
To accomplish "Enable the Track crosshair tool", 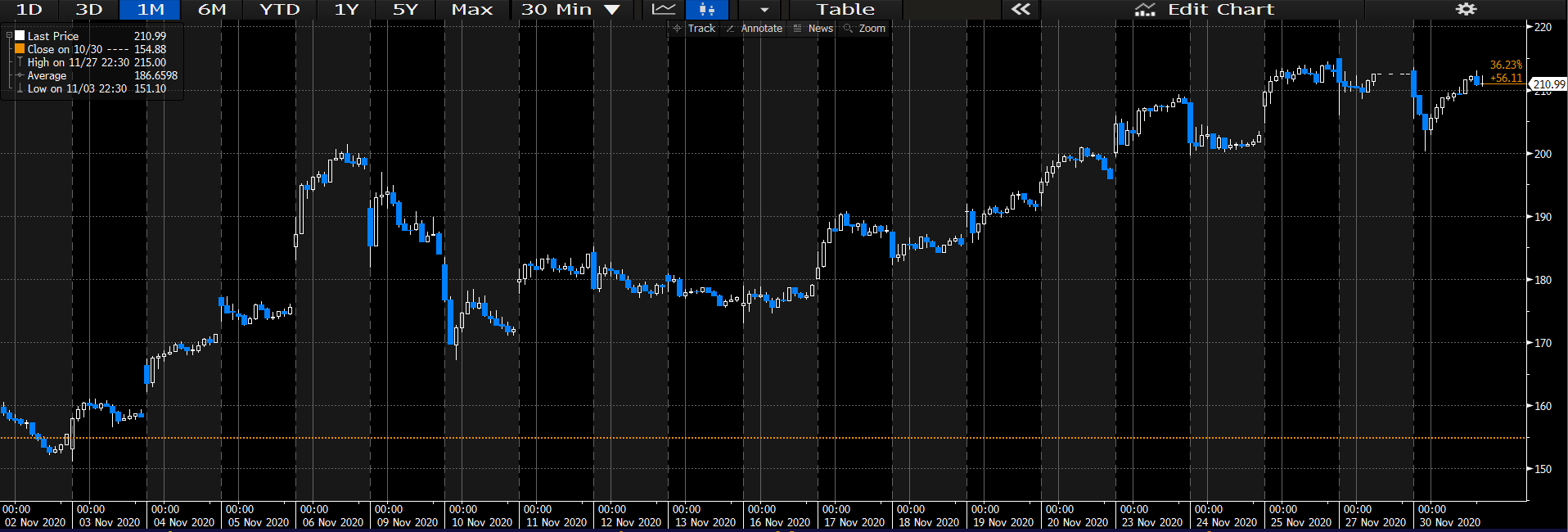I will tap(694, 29).
